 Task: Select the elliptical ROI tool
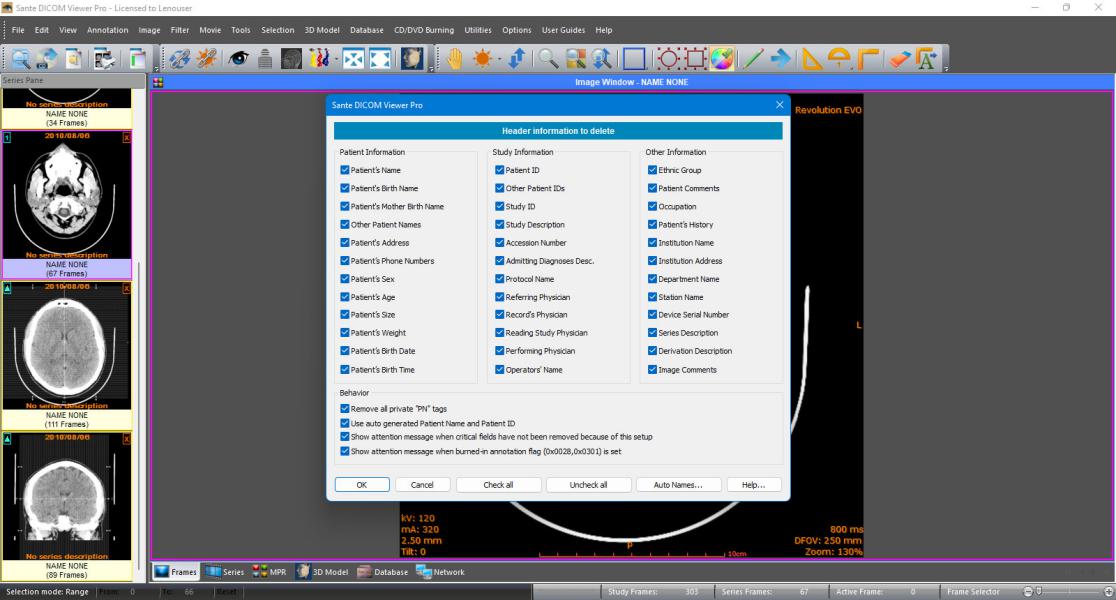pos(668,58)
